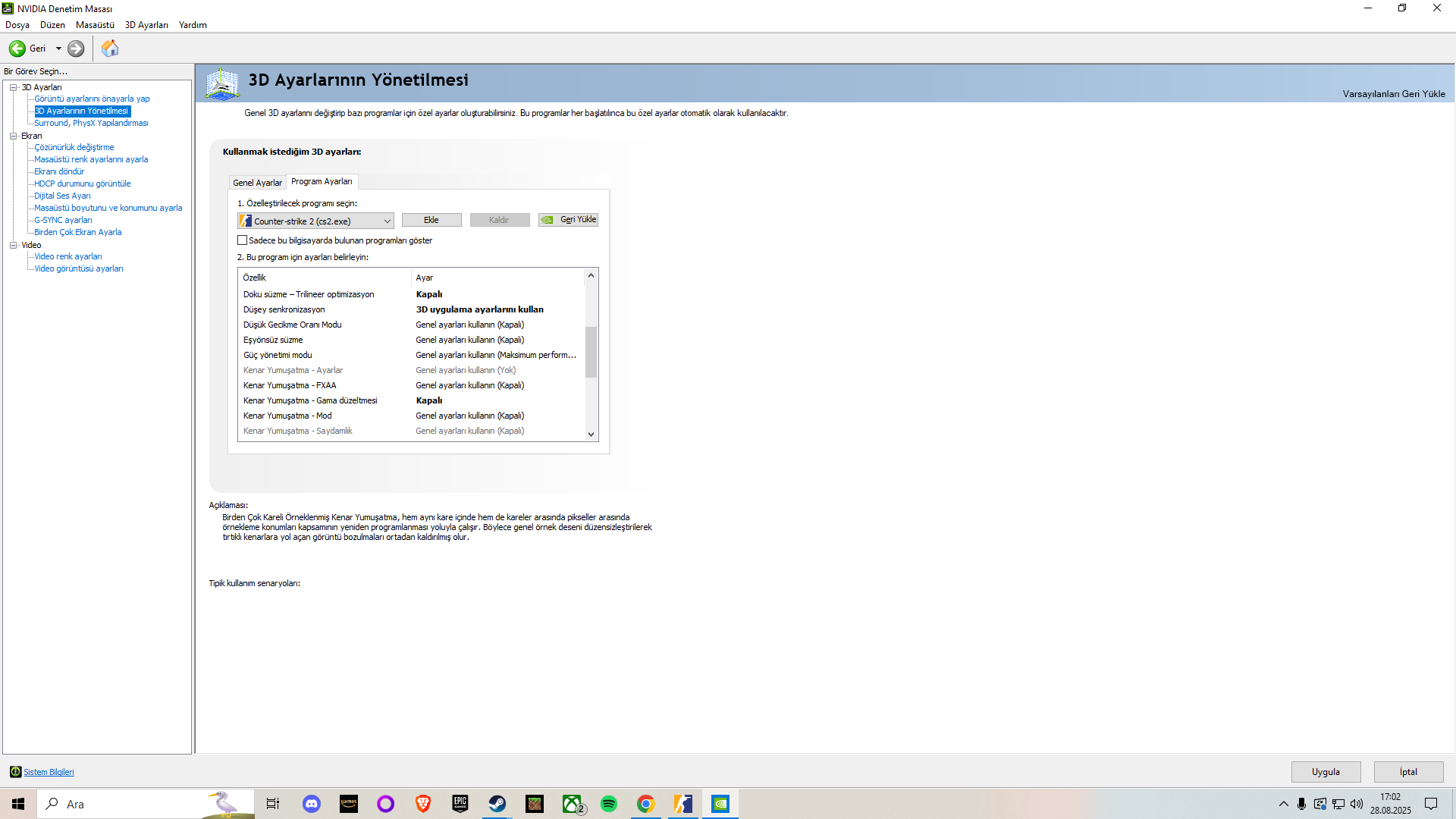Screen dimensions: 1456x819
Task: Click the Ekle button
Action: (x=431, y=220)
